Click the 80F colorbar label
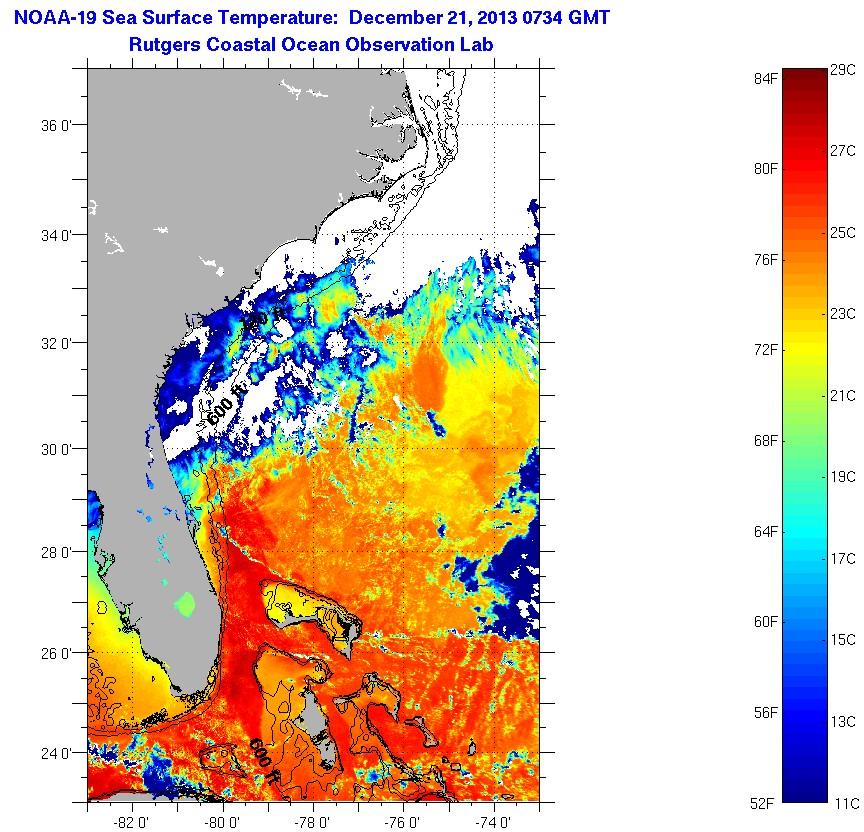Screen dimensions: 864x832 click(765, 169)
